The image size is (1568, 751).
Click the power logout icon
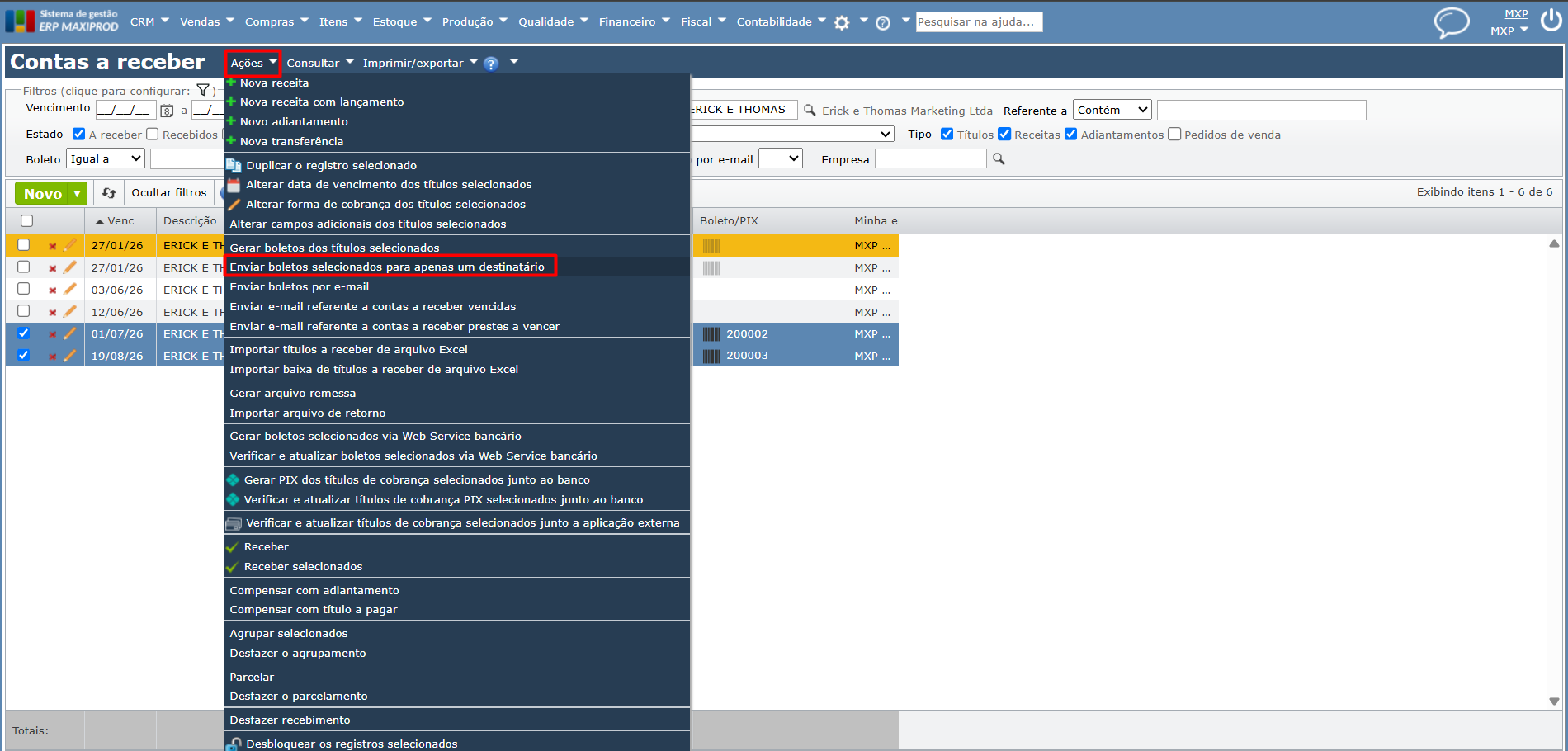[x=1551, y=19]
